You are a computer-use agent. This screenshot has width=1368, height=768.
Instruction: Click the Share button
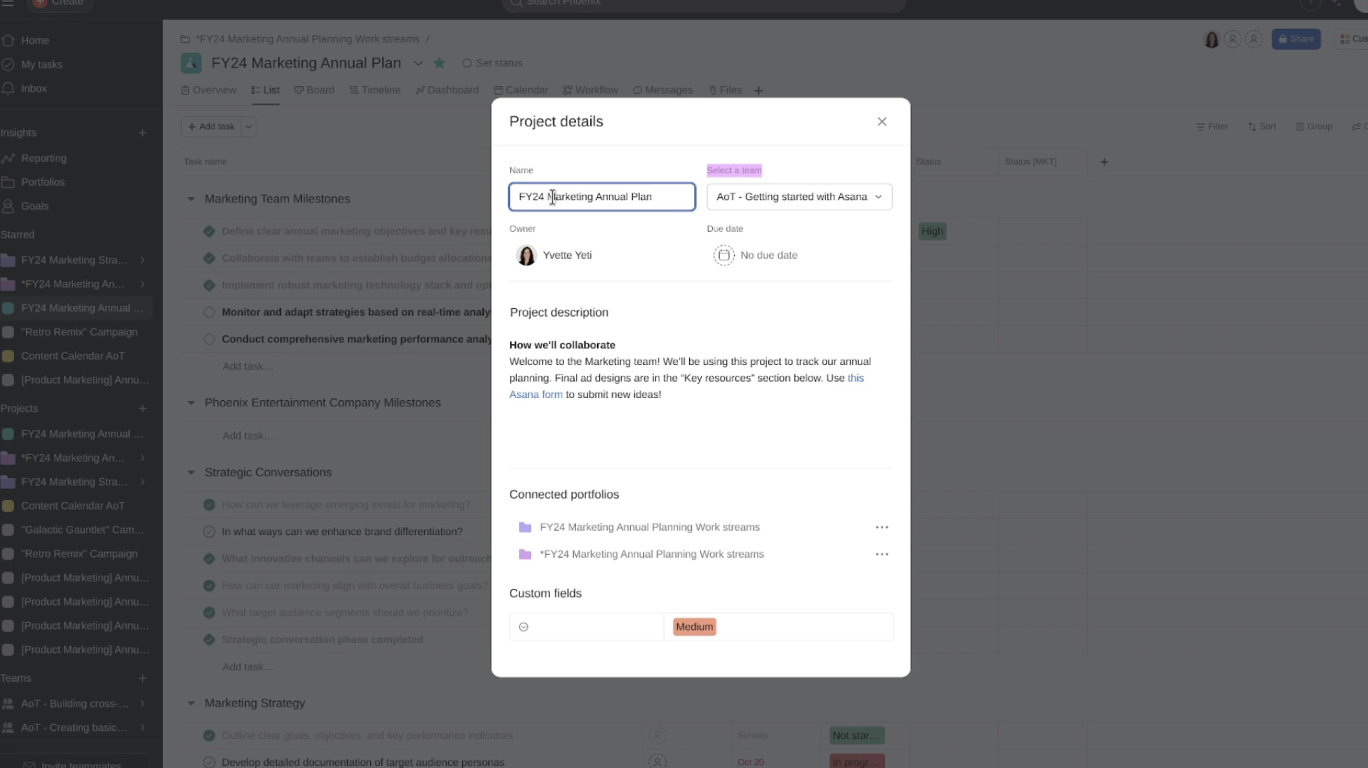1296,39
